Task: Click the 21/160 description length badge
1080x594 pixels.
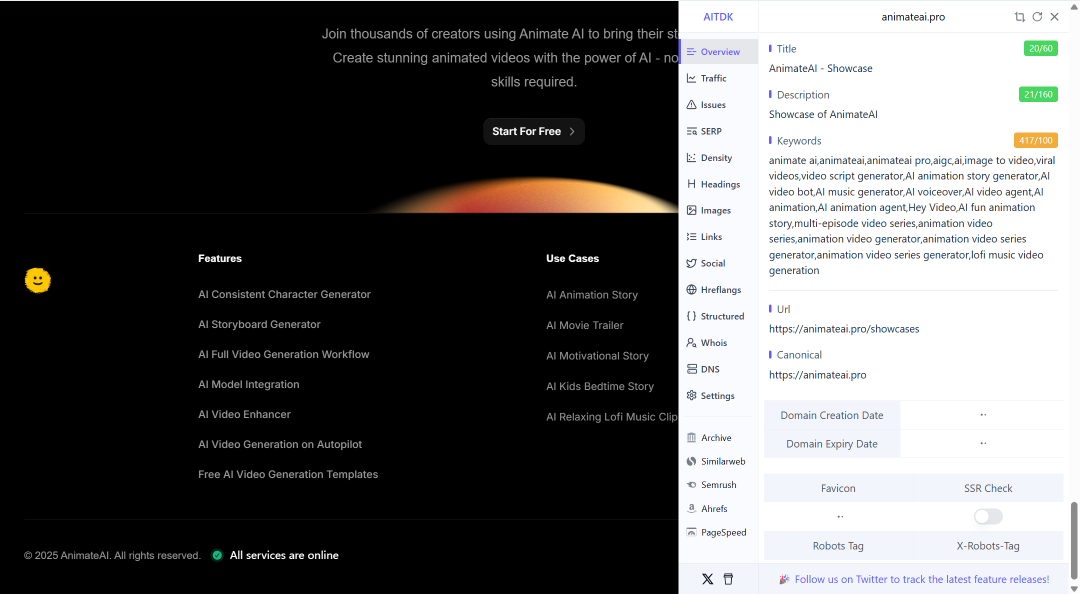Action: point(1038,94)
